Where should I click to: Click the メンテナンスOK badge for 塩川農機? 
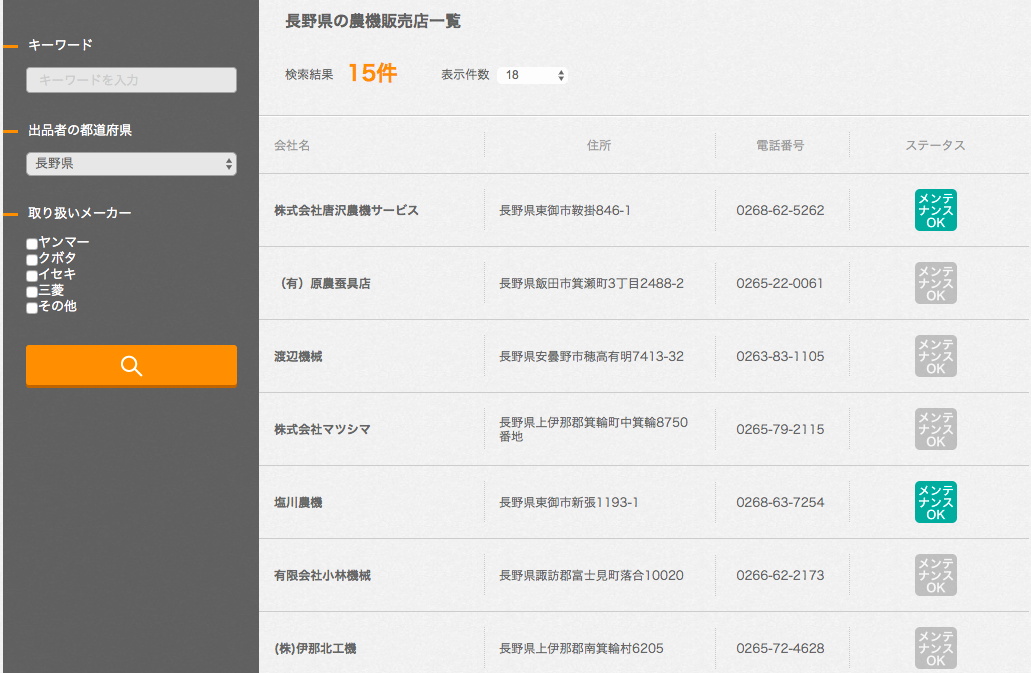[935, 502]
